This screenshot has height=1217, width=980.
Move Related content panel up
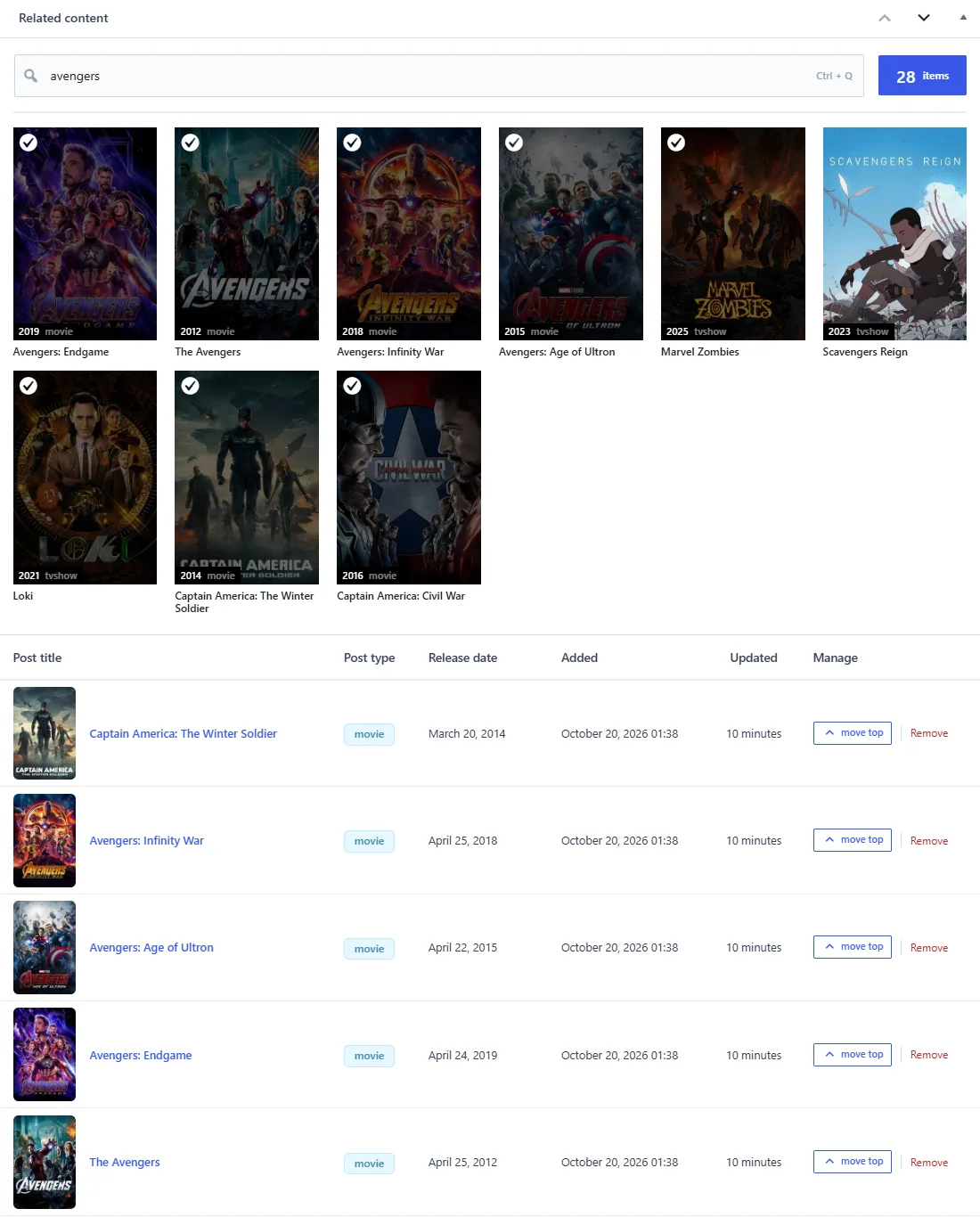point(885,18)
